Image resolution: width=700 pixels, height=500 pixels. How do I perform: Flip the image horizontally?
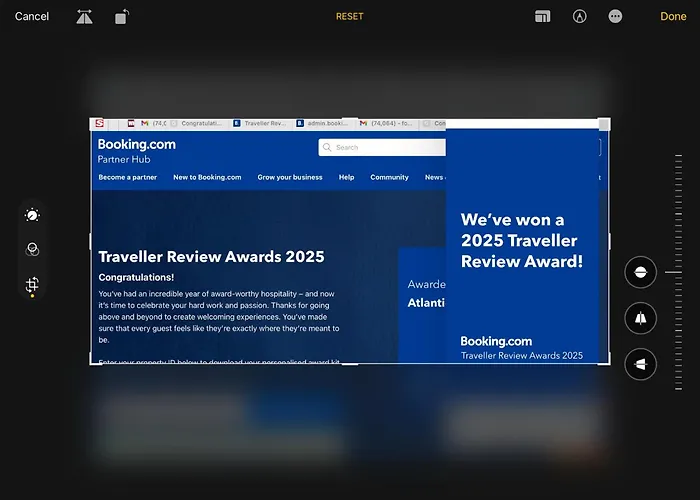[x=84, y=17]
